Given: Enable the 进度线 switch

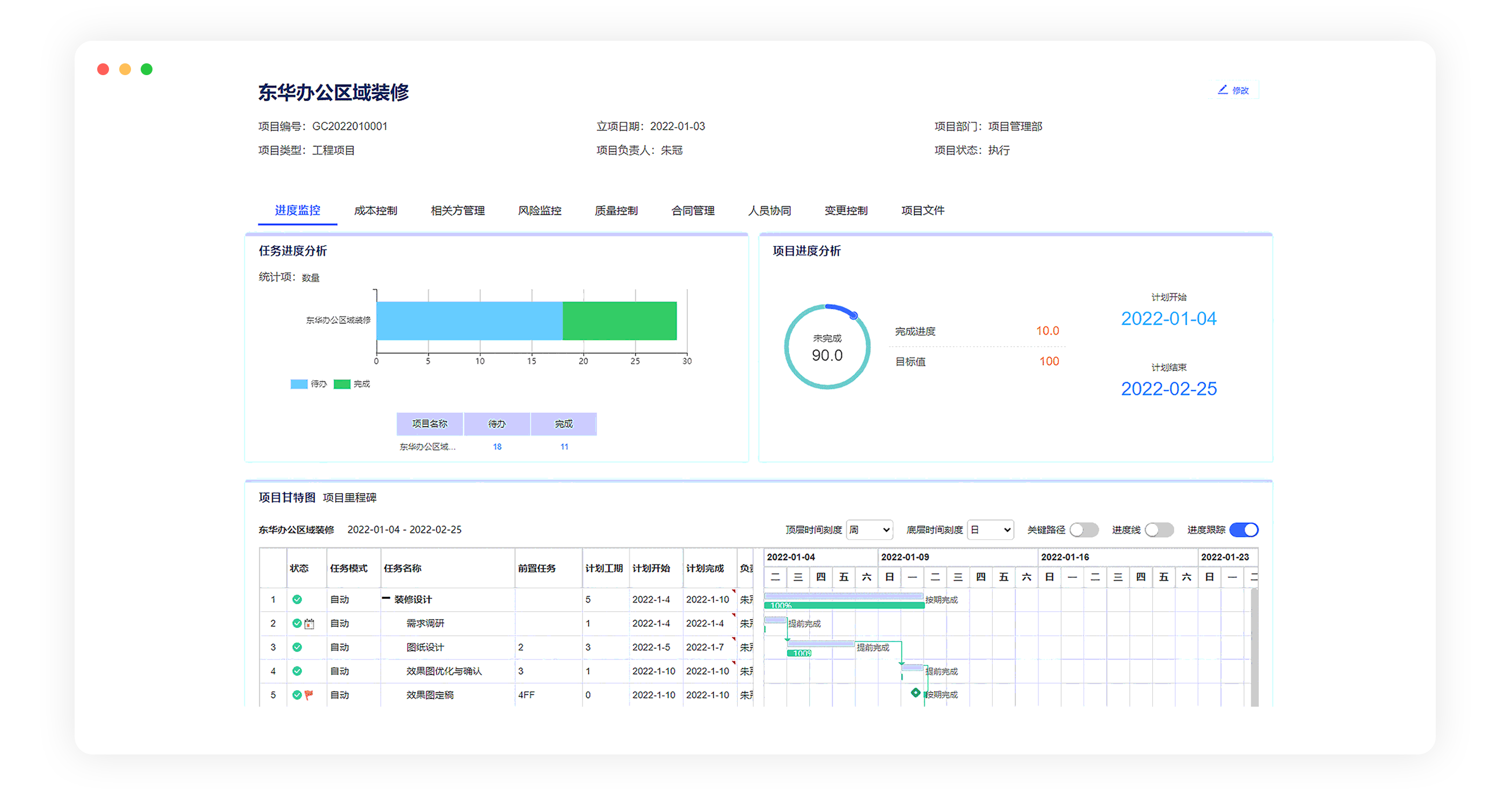Looking at the screenshot, I should pos(1159,530).
